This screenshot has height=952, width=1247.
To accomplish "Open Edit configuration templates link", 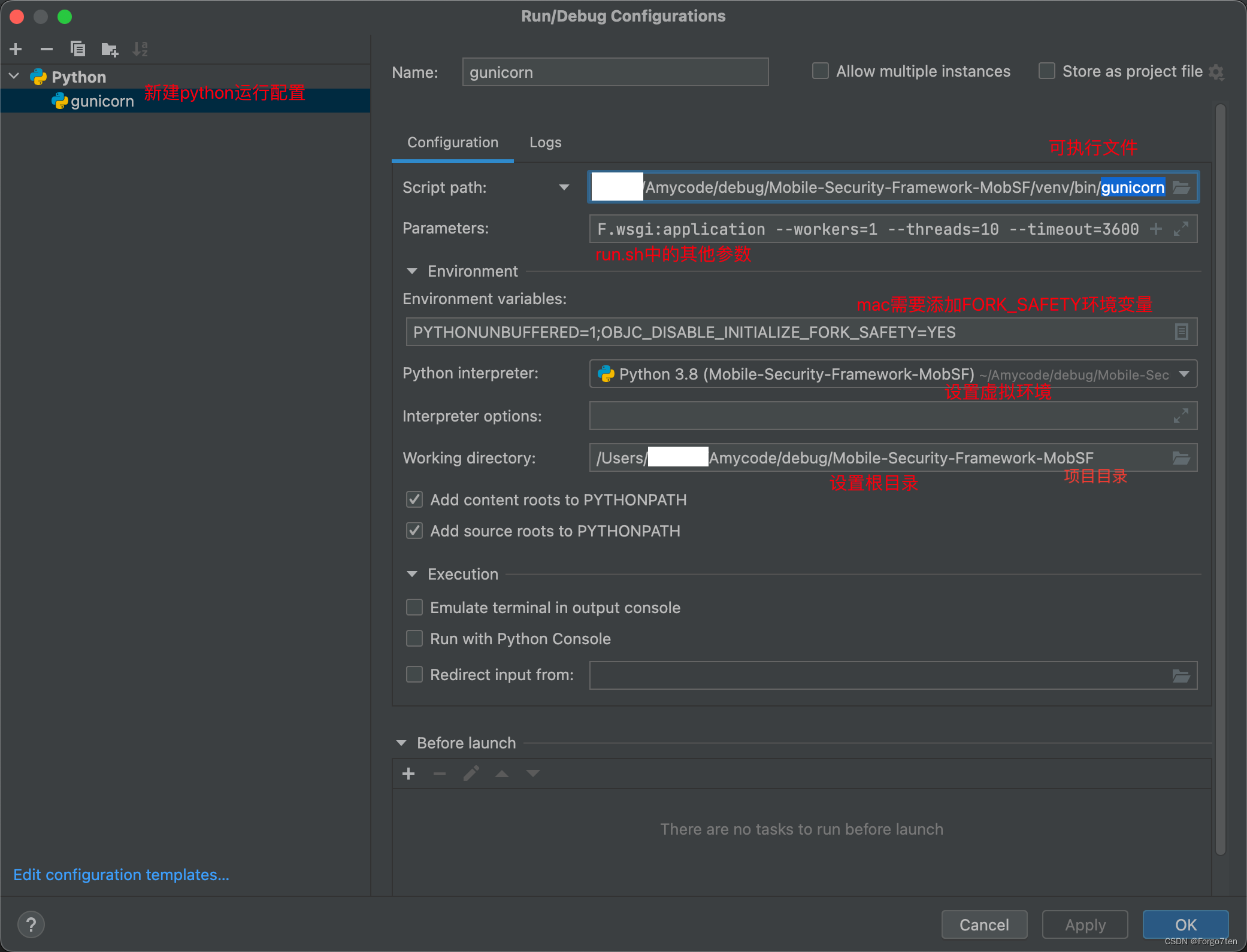I will [x=122, y=875].
